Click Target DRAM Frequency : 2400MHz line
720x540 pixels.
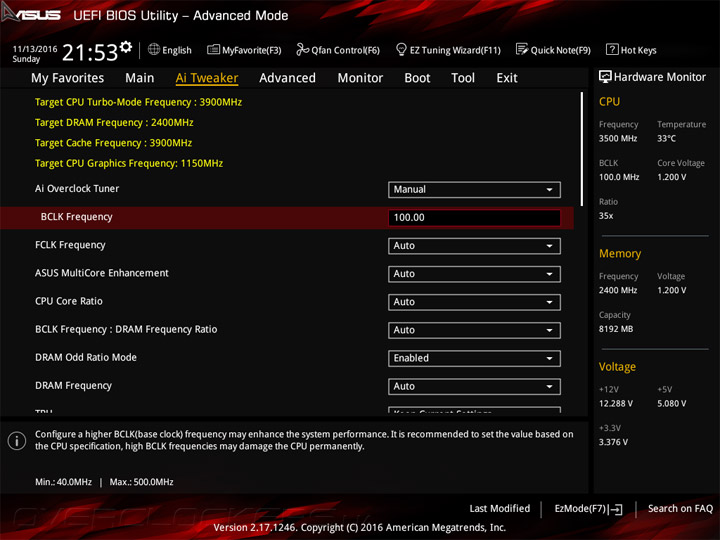pos(114,122)
